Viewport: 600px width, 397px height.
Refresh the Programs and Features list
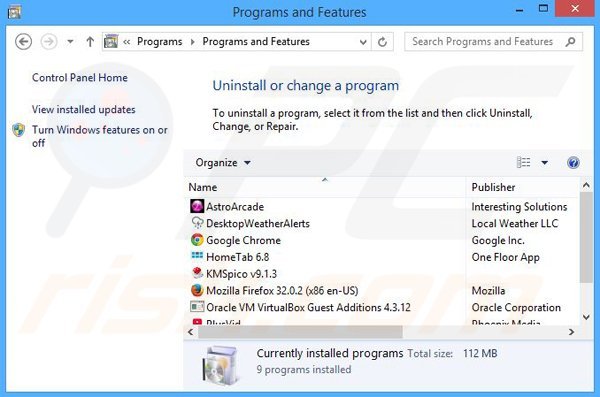click(x=382, y=42)
